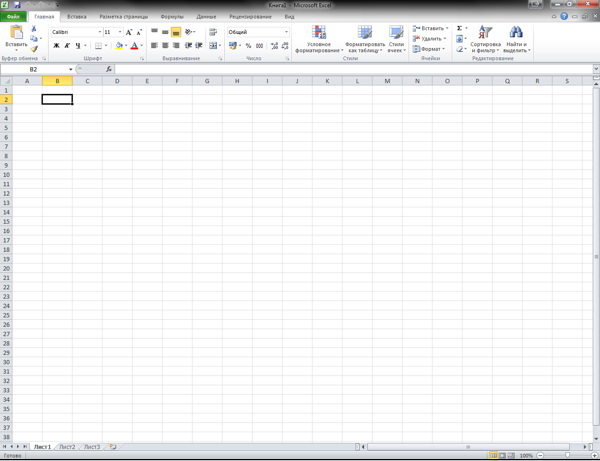600x461 pixels.
Task: Click the Удалить cells button
Action: point(430,39)
